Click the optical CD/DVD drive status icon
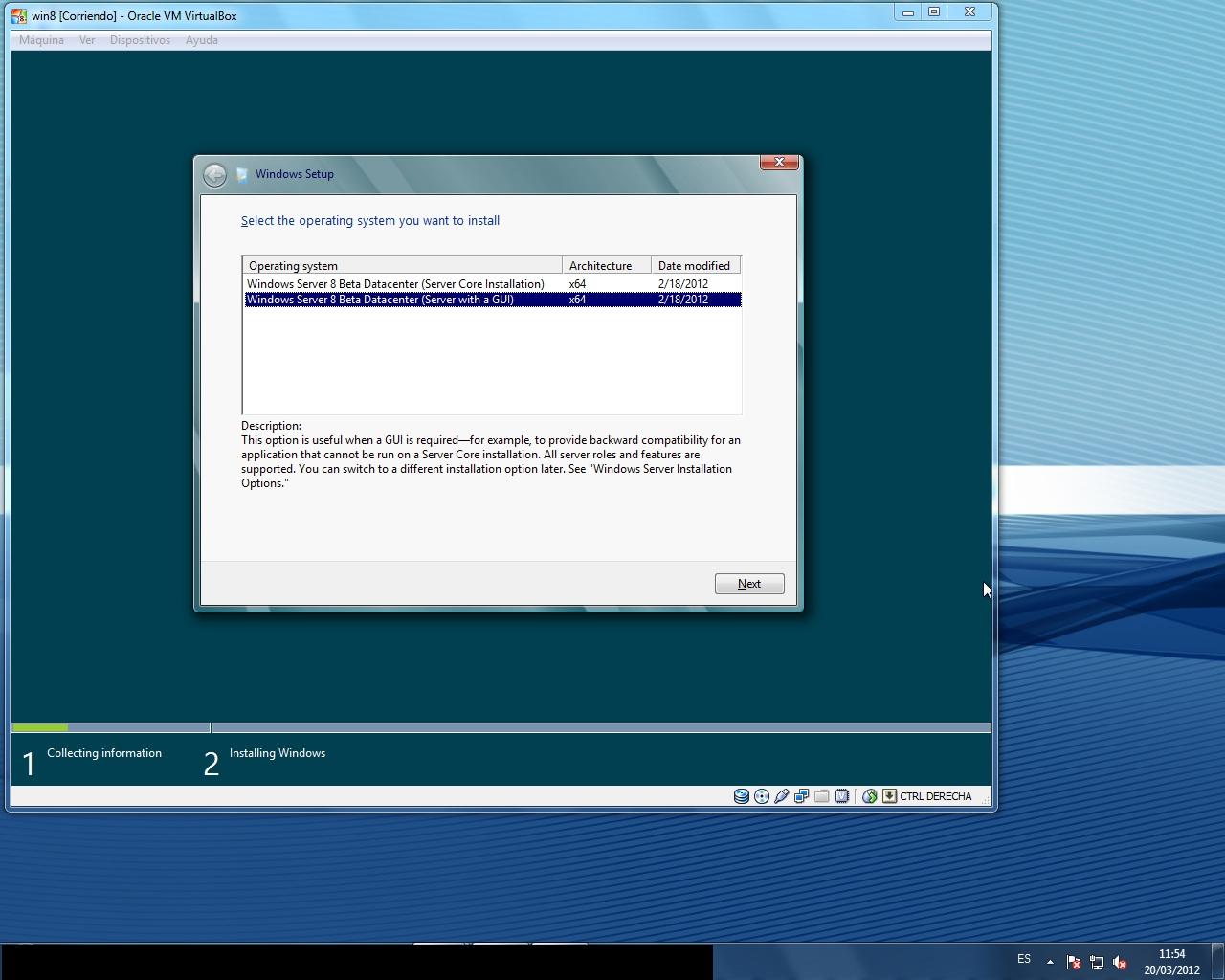Viewport: 1225px width, 980px height. pos(762,796)
